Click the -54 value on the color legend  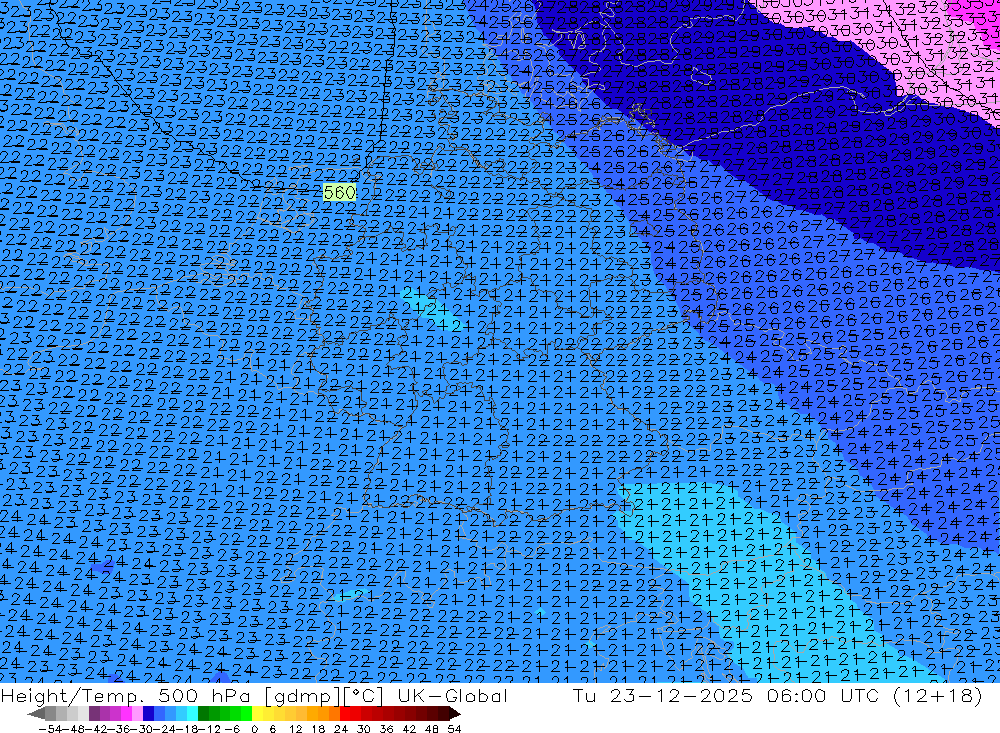click(51, 729)
